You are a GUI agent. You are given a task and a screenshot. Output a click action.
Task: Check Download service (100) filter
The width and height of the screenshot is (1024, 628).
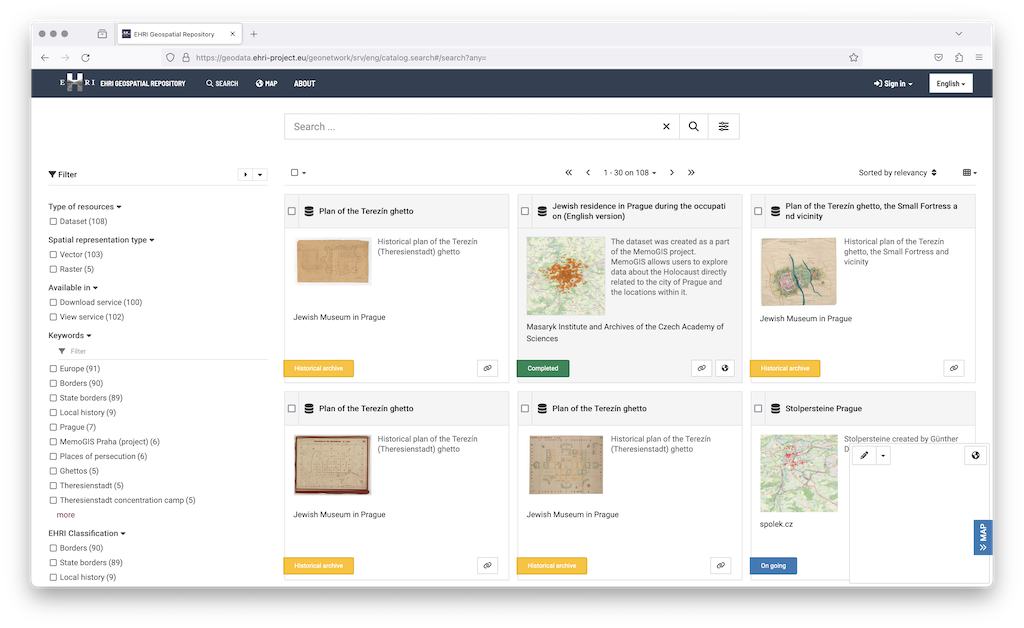(53, 302)
